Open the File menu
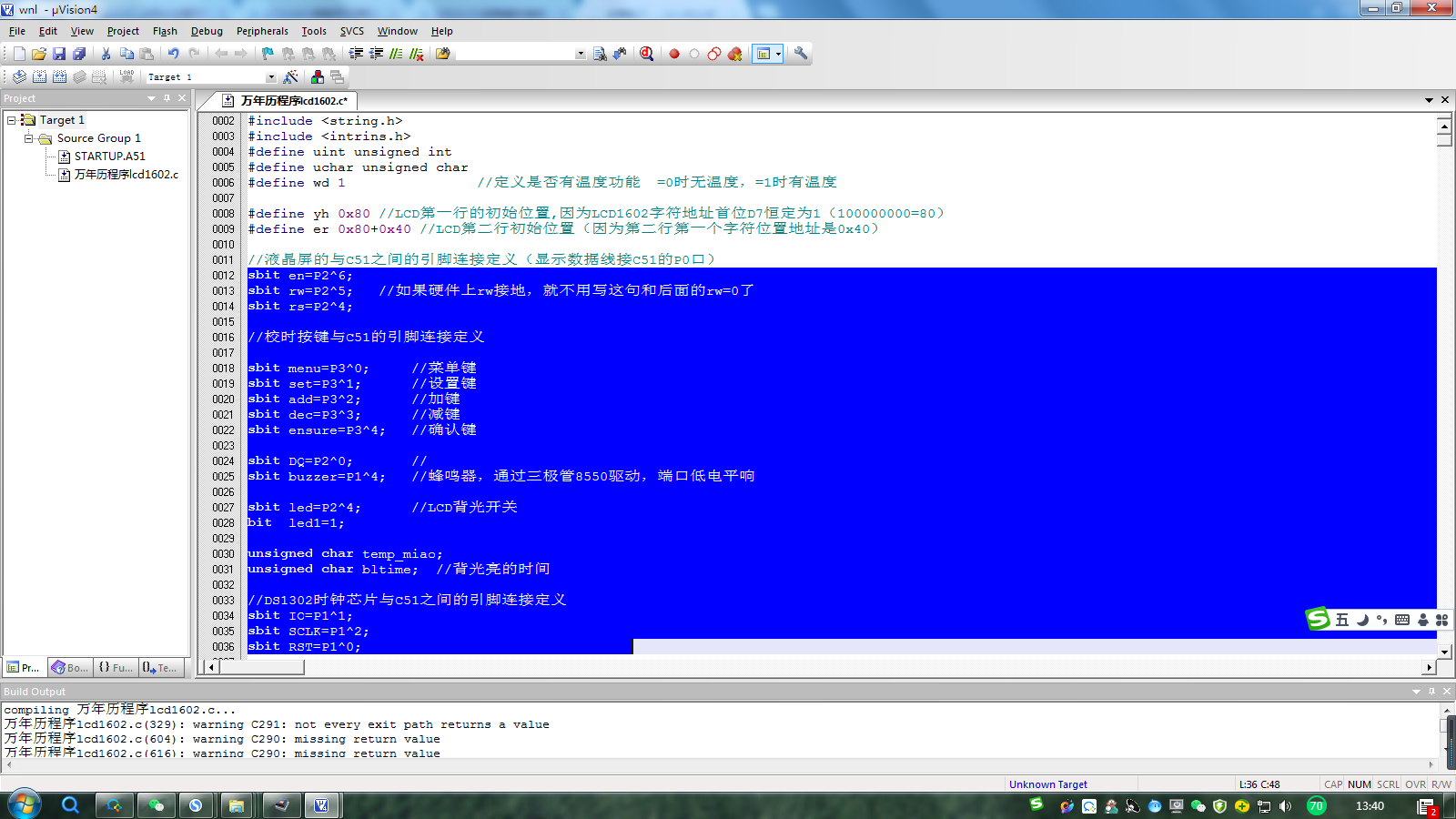The image size is (1456, 819). coord(17,31)
